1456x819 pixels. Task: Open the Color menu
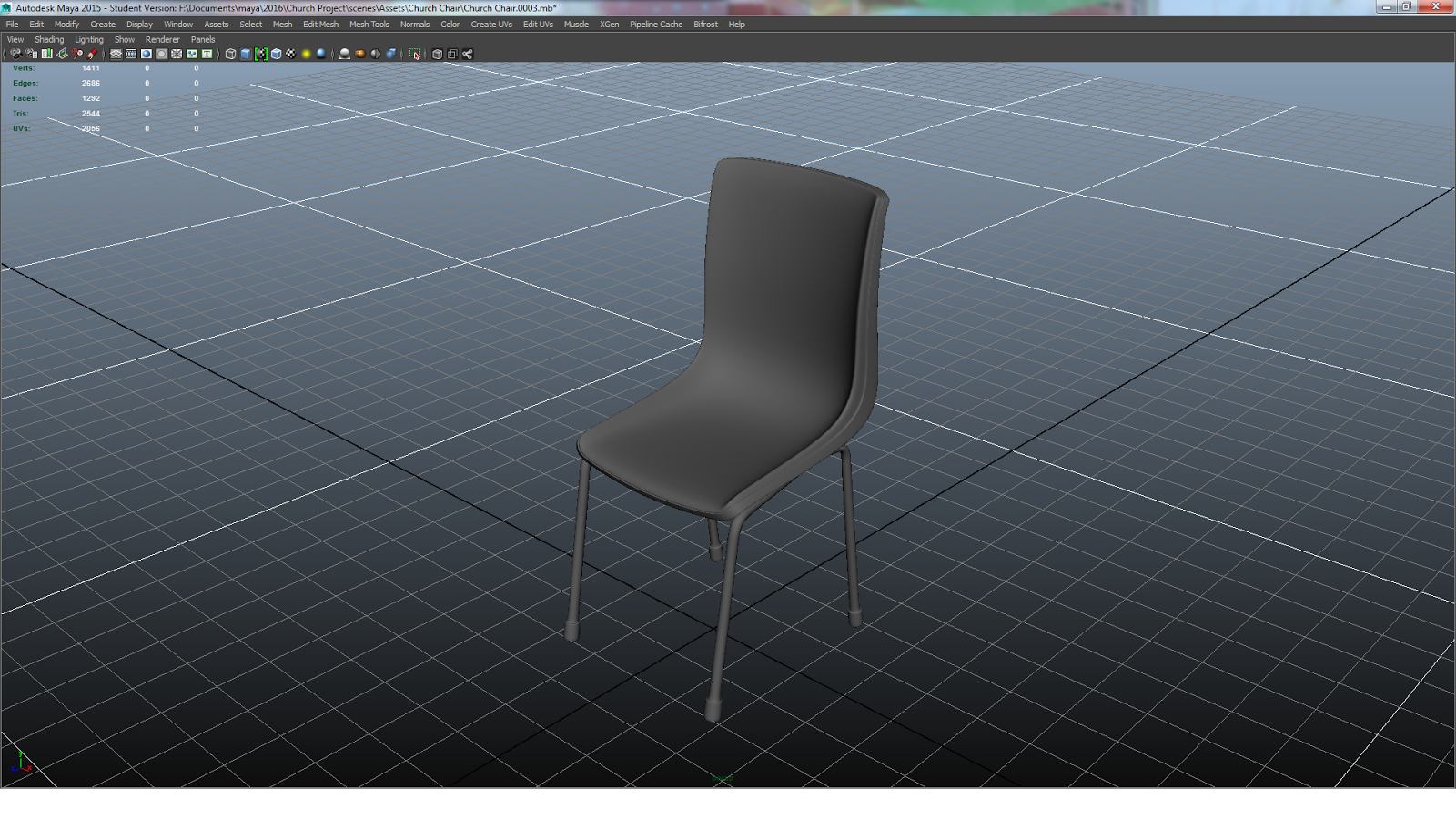(x=450, y=25)
